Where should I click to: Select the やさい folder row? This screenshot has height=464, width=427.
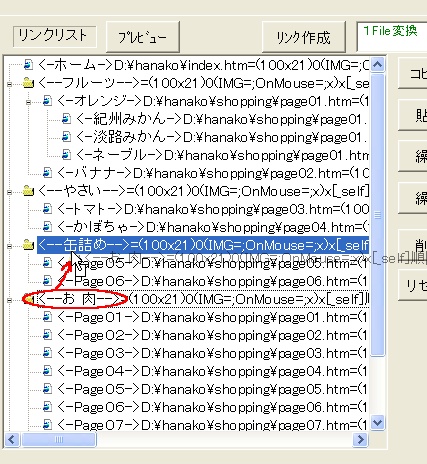click(203, 191)
